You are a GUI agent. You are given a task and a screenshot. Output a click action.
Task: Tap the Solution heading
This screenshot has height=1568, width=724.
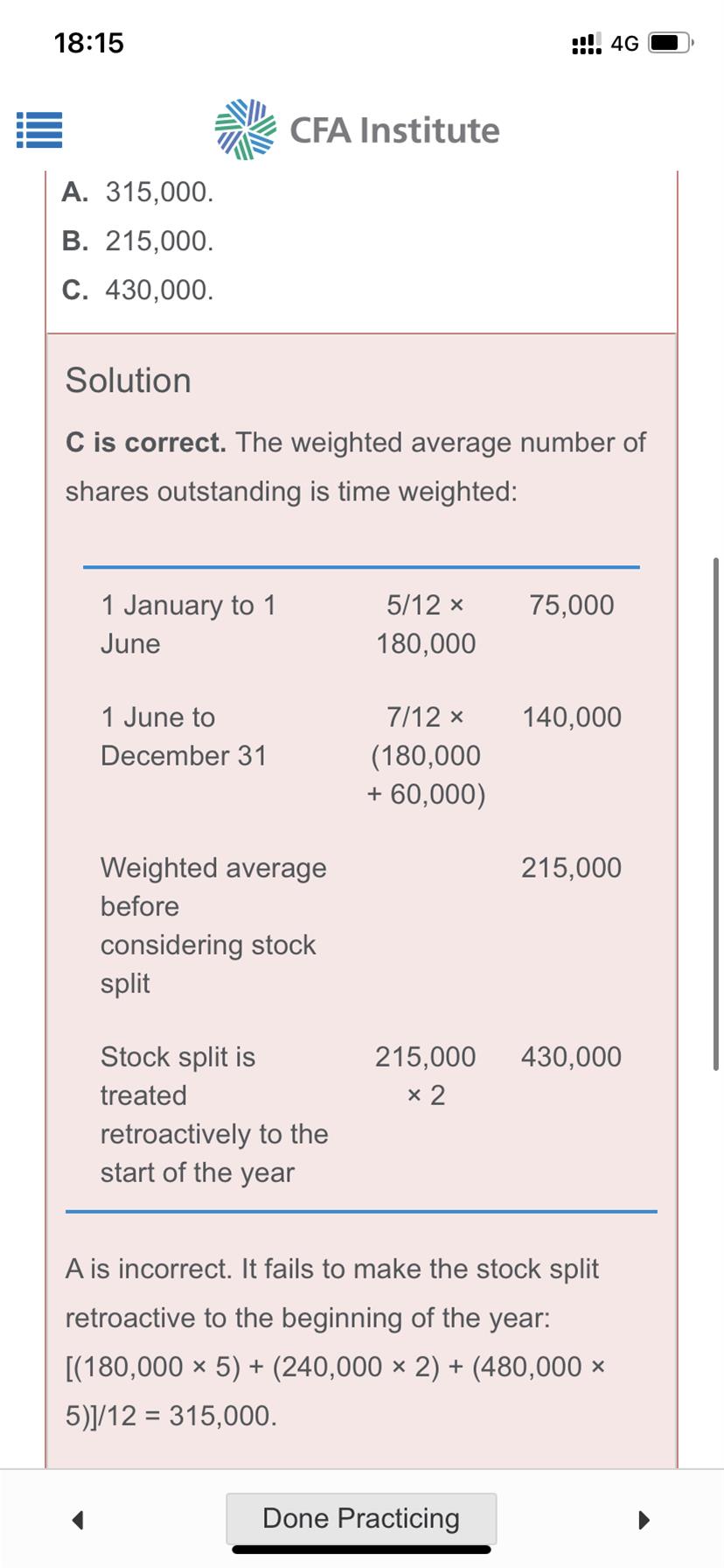(129, 381)
